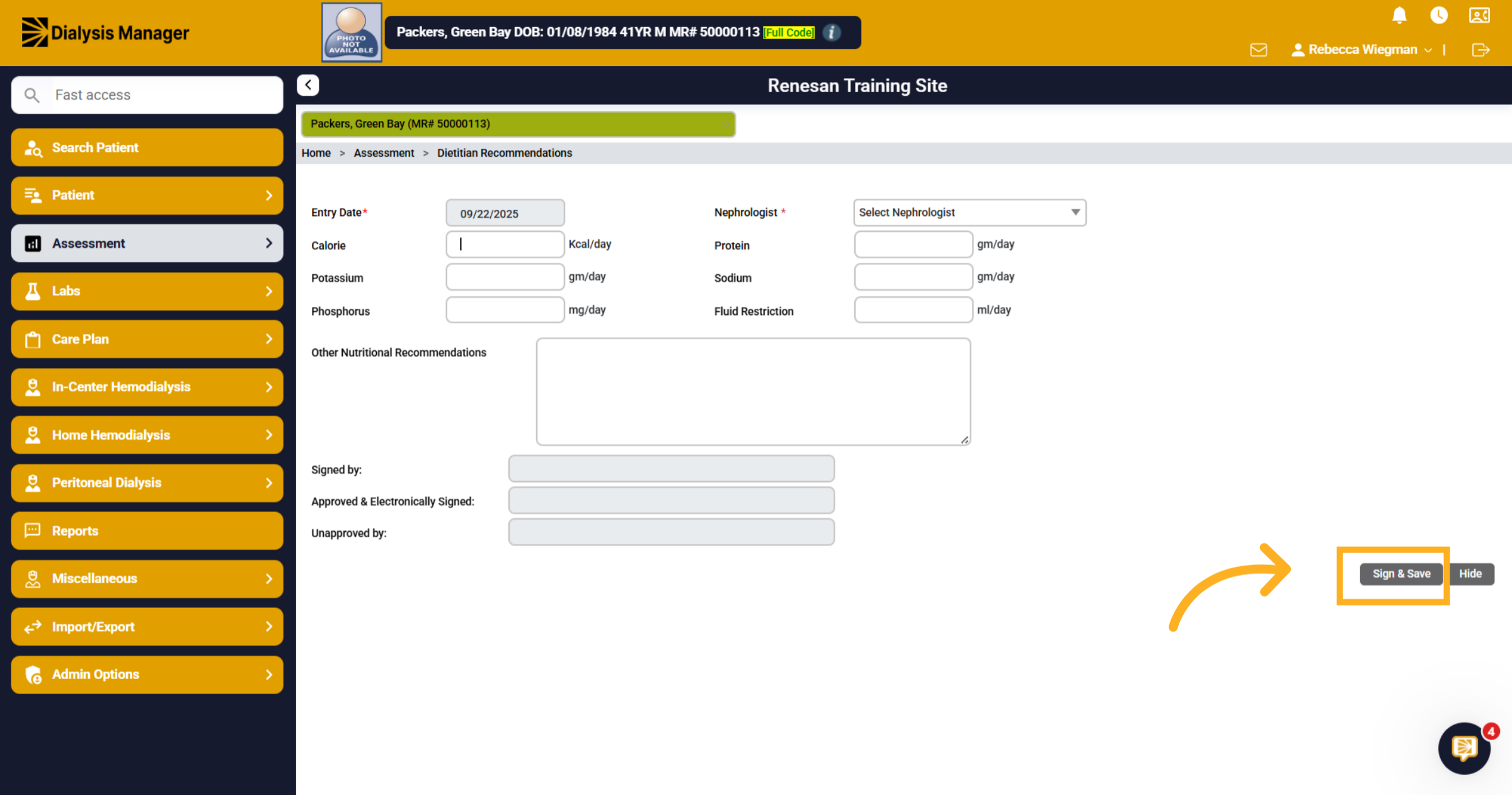The height and width of the screenshot is (795, 1512).
Task: Expand the Import/Export menu chevron
Action: [x=269, y=626]
